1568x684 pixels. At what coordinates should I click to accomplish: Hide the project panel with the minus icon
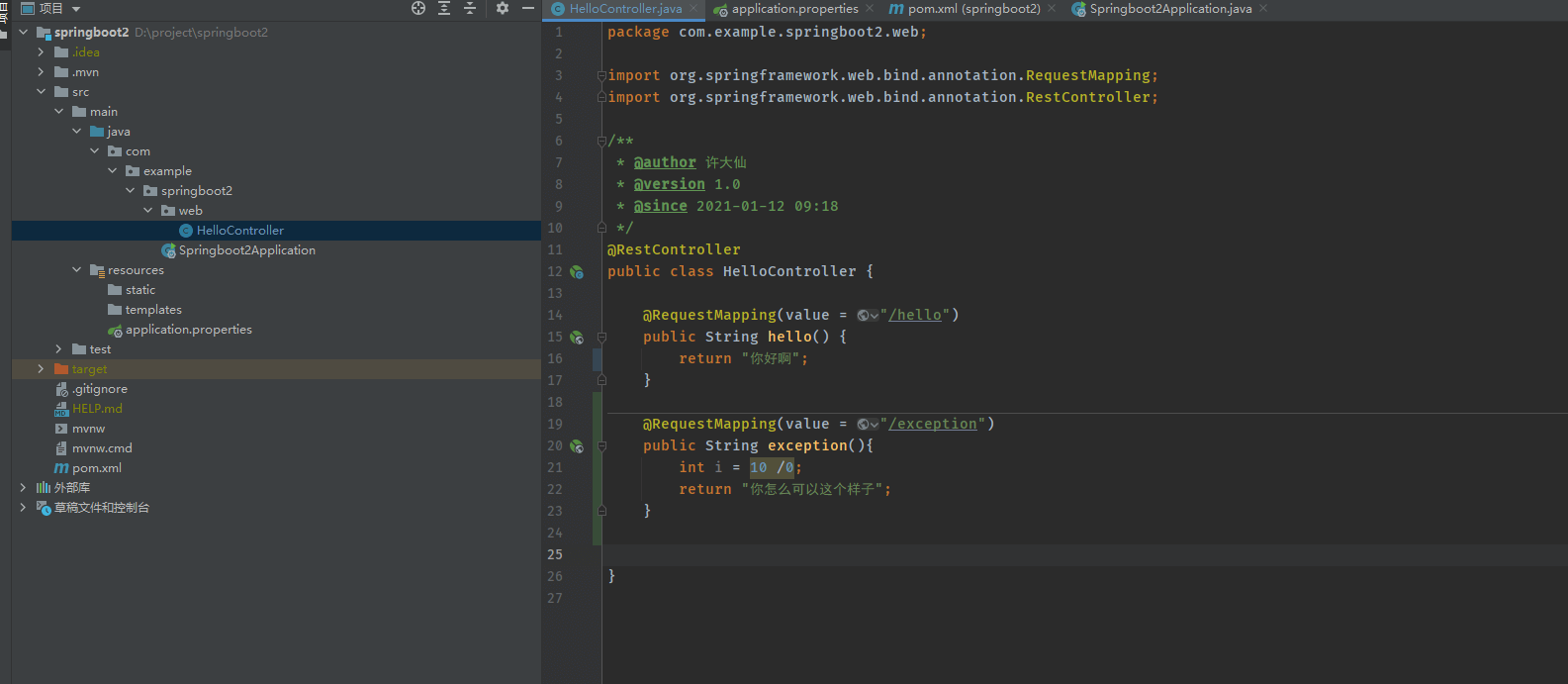(x=528, y=8)
